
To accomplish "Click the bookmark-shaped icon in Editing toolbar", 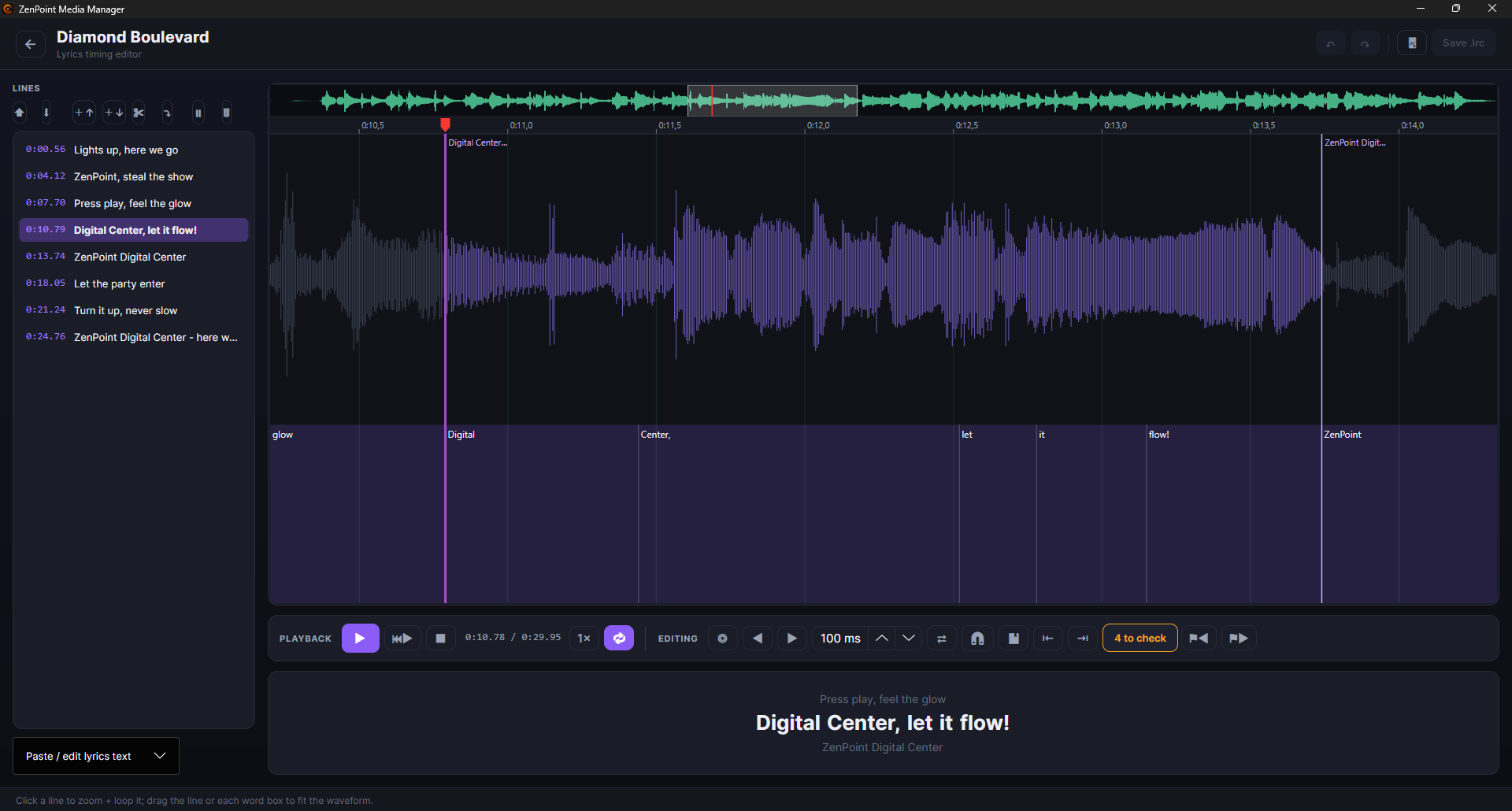I will (1014, 638).
